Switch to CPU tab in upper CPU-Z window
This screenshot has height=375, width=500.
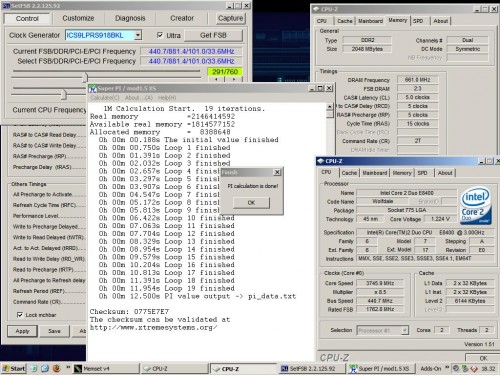coord(322,21)
